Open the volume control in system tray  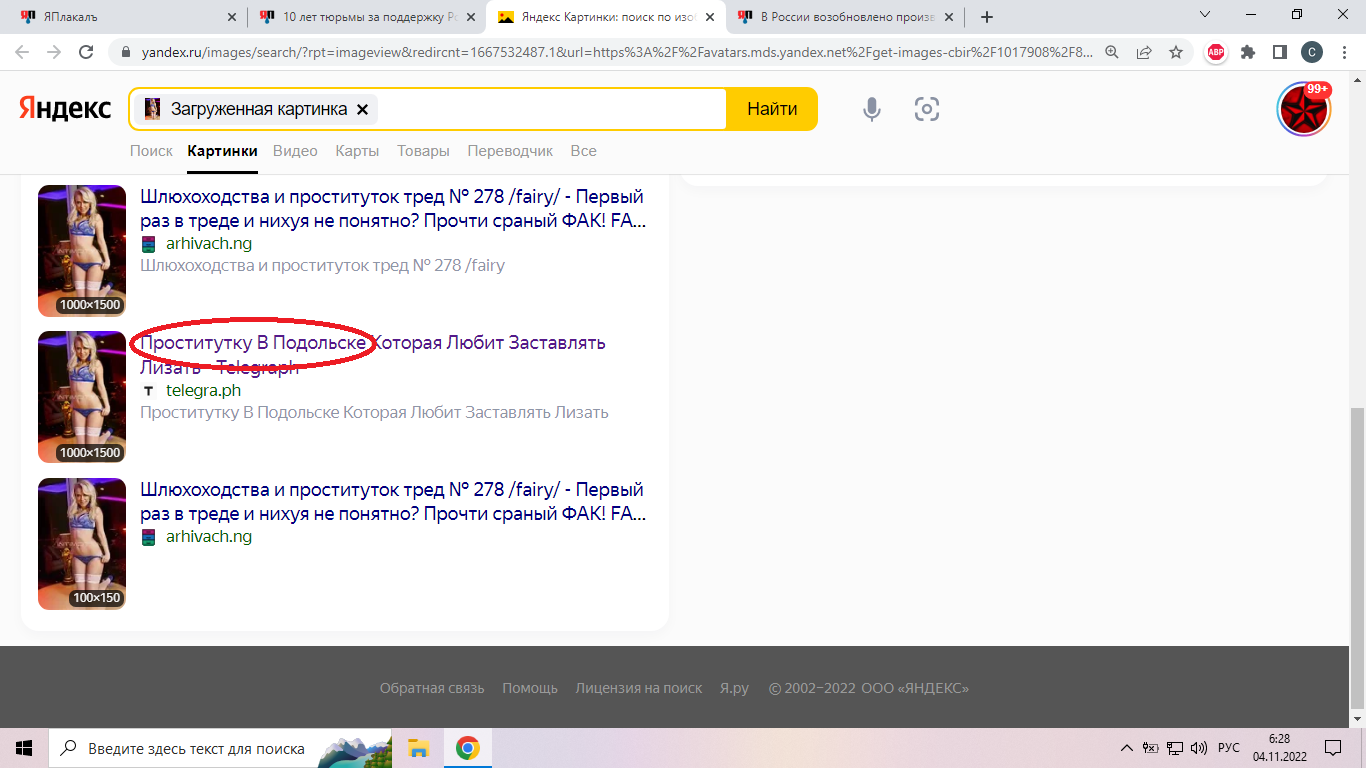[1199, 748]
